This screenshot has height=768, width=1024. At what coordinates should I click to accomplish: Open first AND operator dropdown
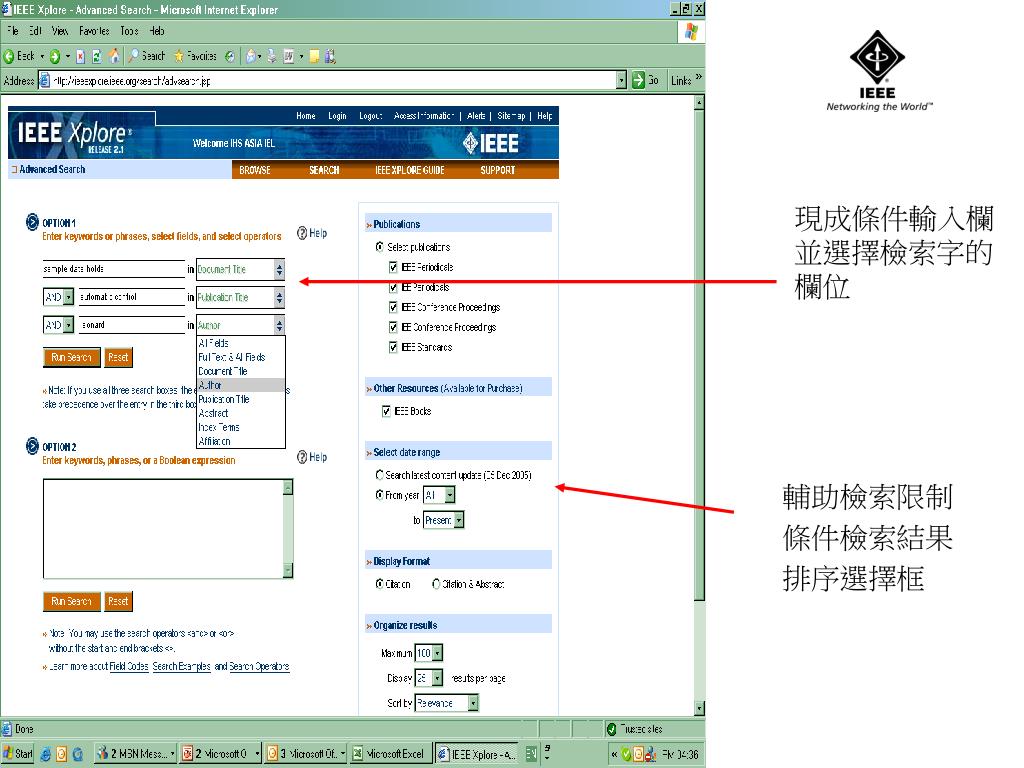[58, 297]
